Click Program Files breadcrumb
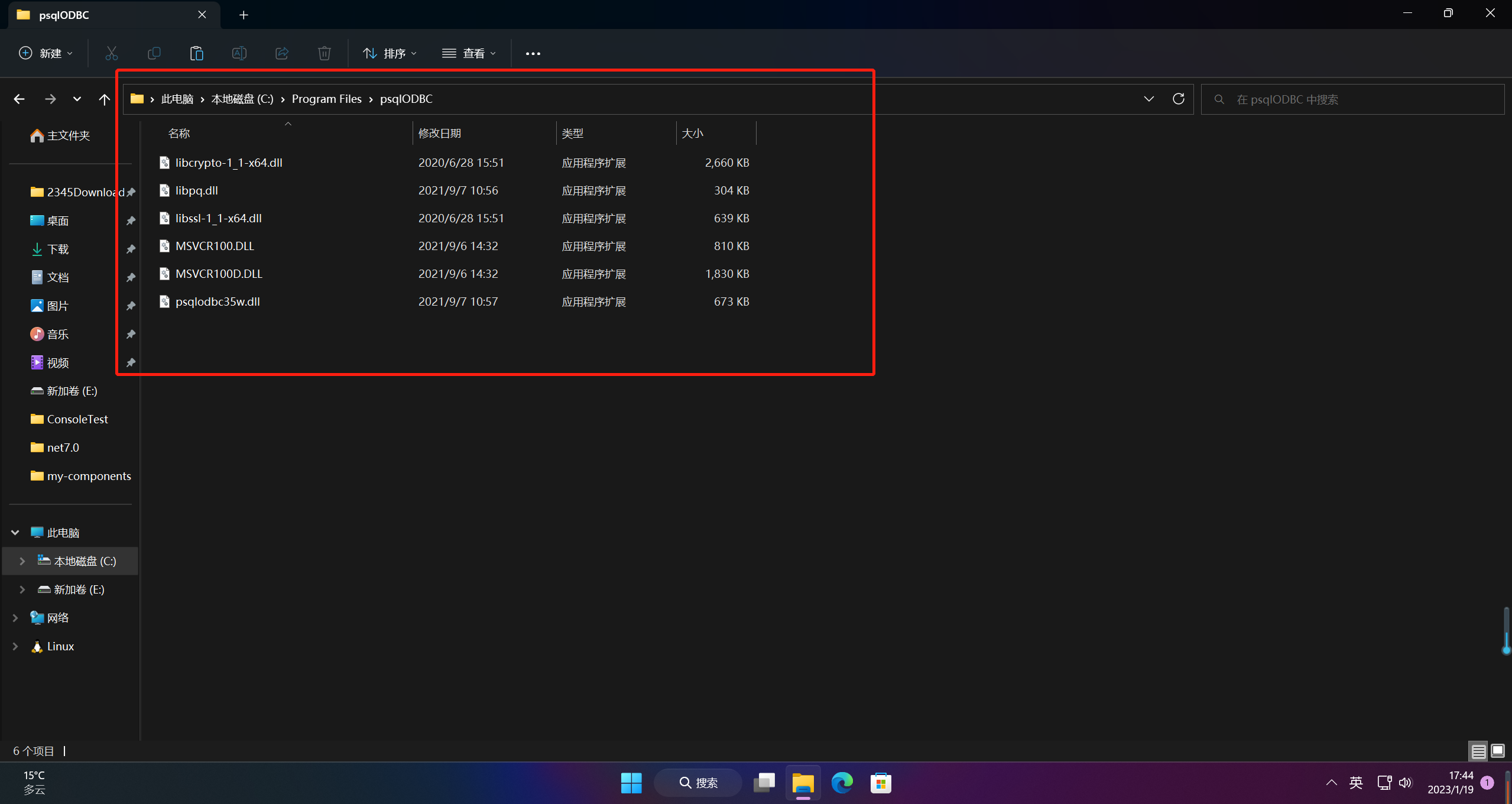This screenshot has width=1512, height=804. [326, 99]
